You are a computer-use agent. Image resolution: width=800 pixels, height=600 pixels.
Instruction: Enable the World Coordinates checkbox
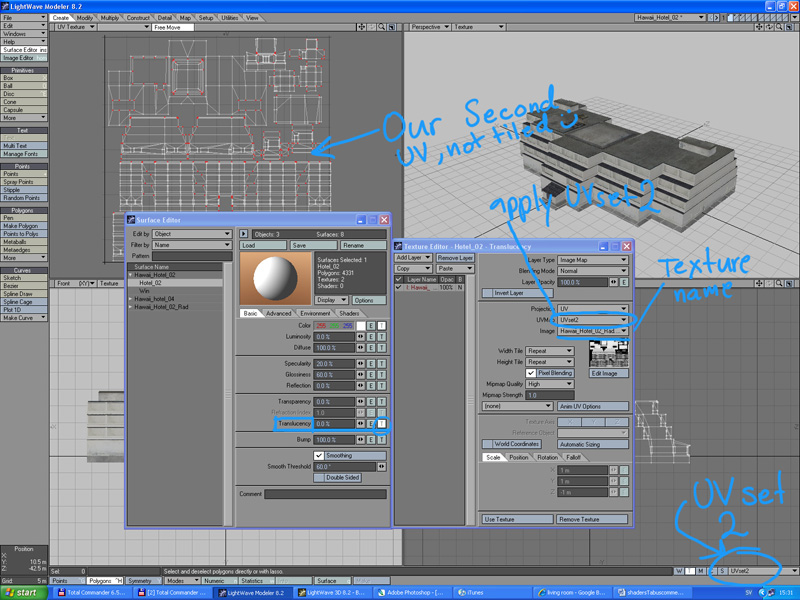488,444
